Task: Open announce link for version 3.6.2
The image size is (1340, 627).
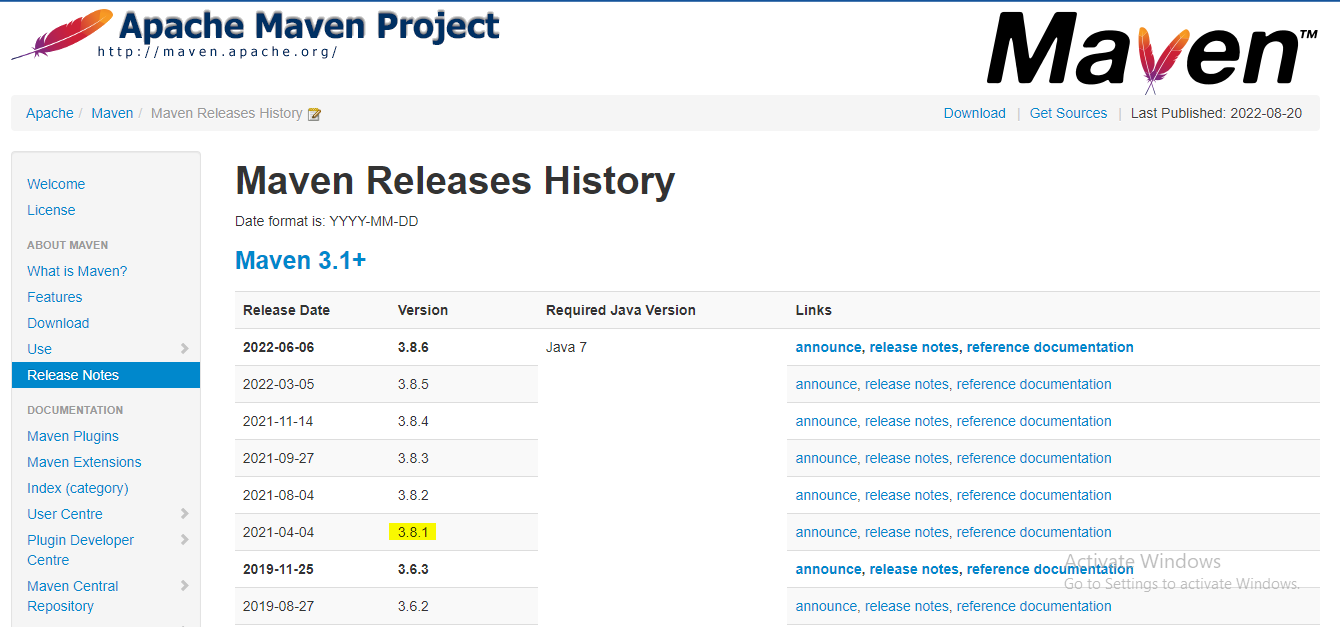Action: 826,606
